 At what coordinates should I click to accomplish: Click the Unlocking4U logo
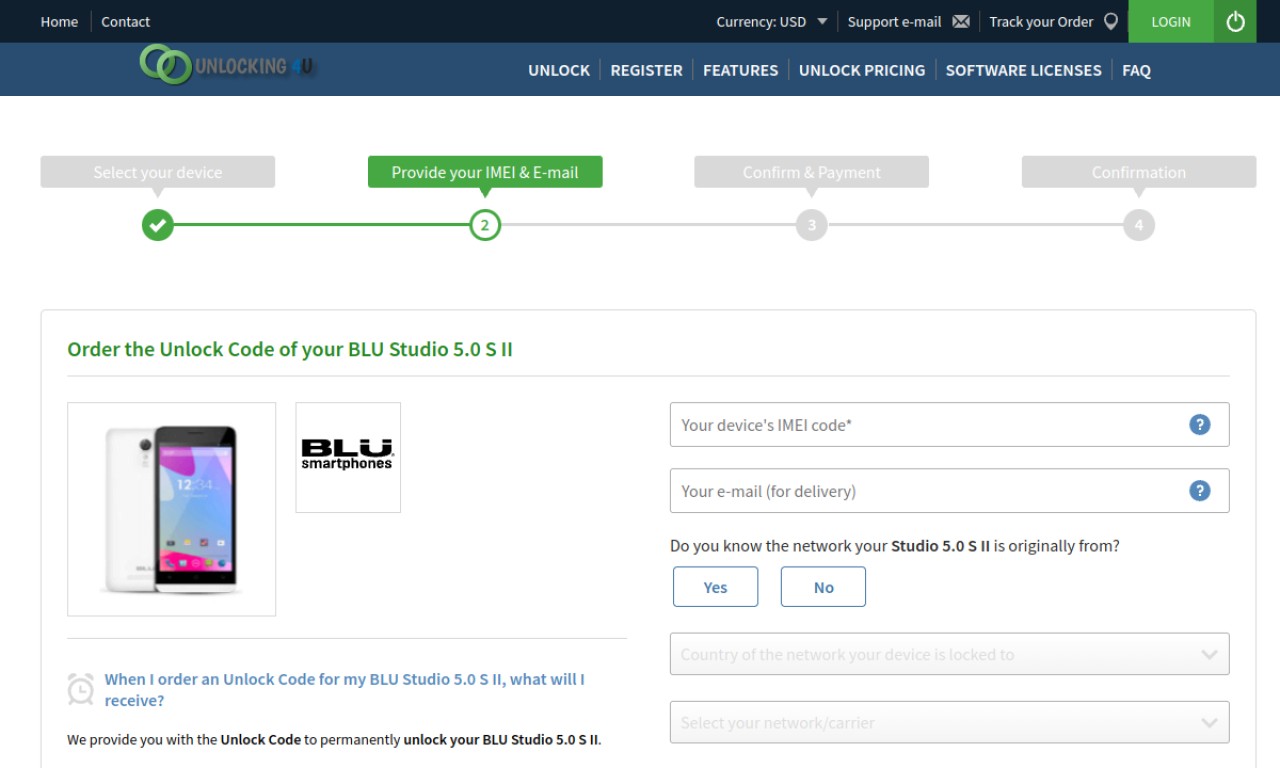[x=228, y=65]
